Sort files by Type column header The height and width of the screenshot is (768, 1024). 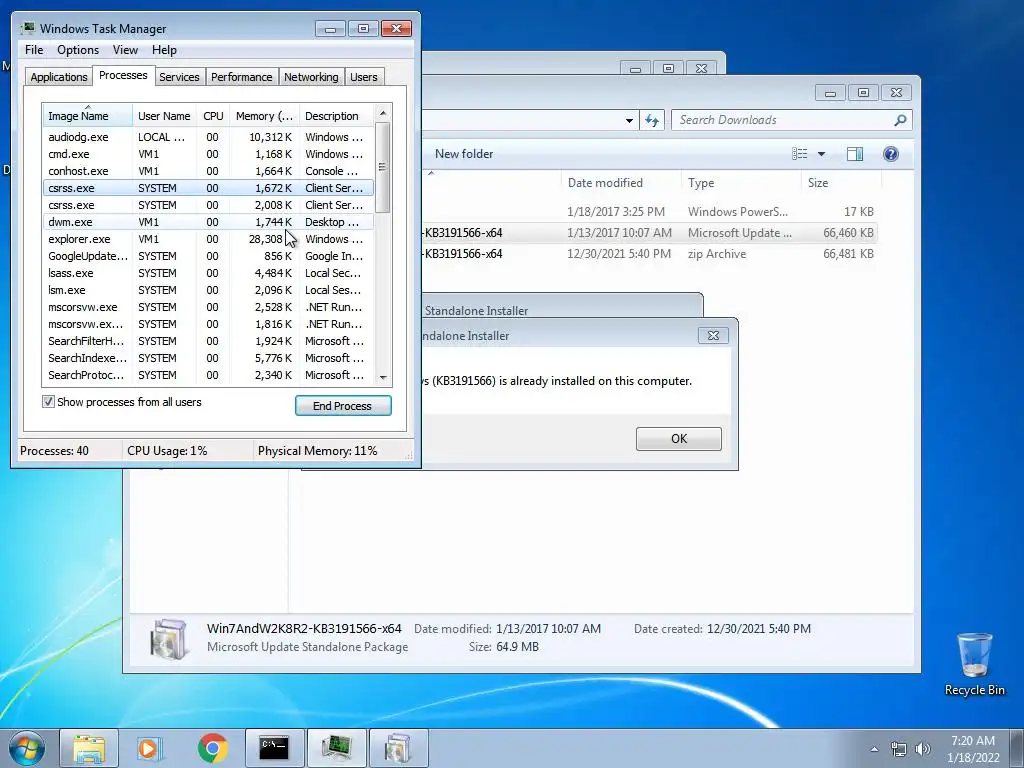coord(741,183)
